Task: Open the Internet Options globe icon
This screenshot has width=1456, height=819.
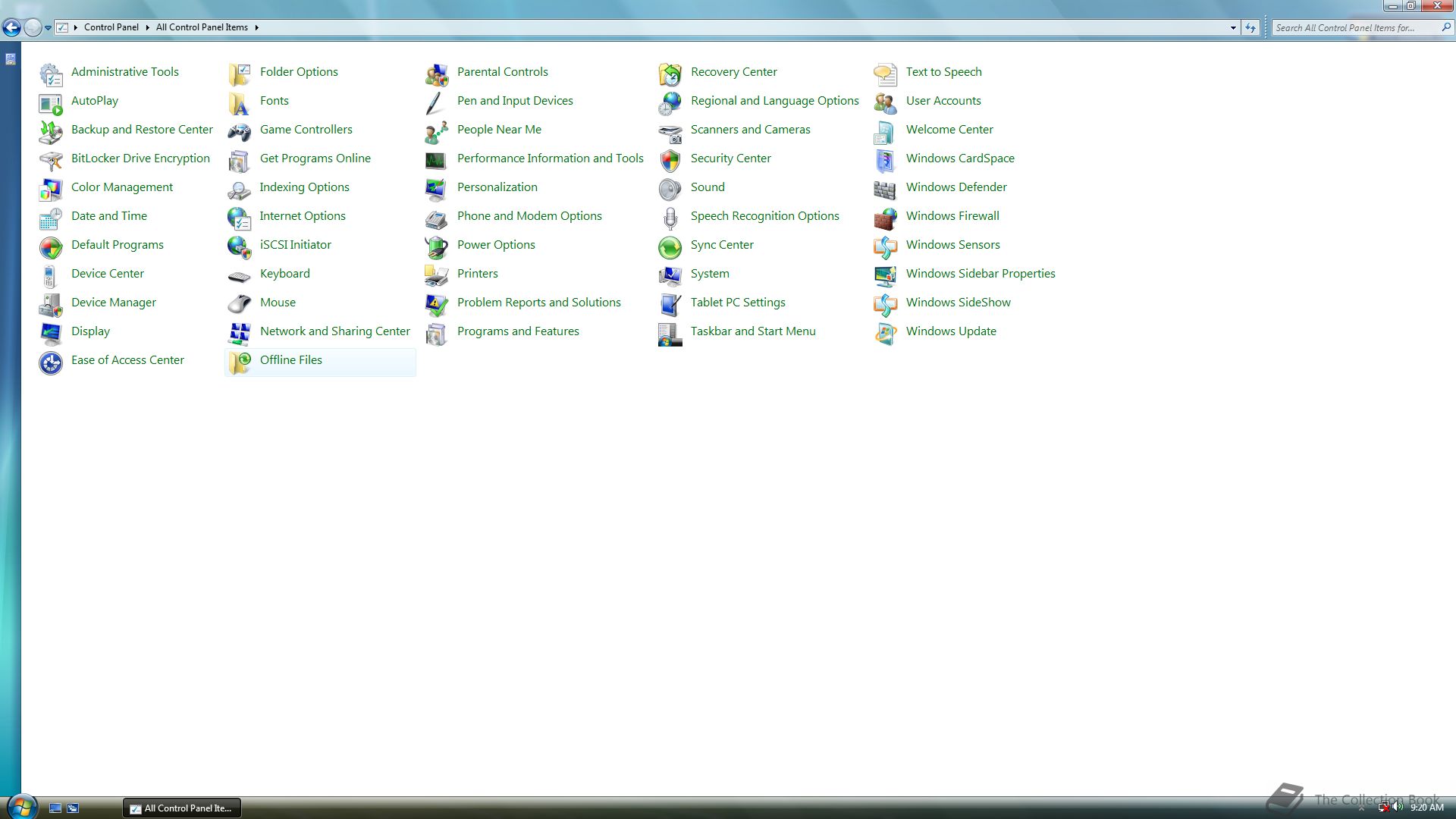Action: [x=240, y=218]
